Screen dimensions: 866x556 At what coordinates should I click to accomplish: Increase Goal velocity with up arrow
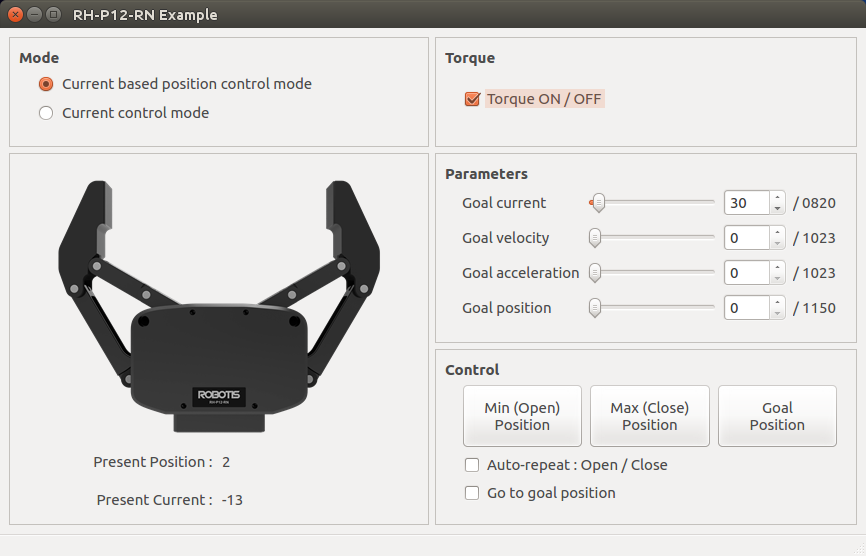(777, 232)
